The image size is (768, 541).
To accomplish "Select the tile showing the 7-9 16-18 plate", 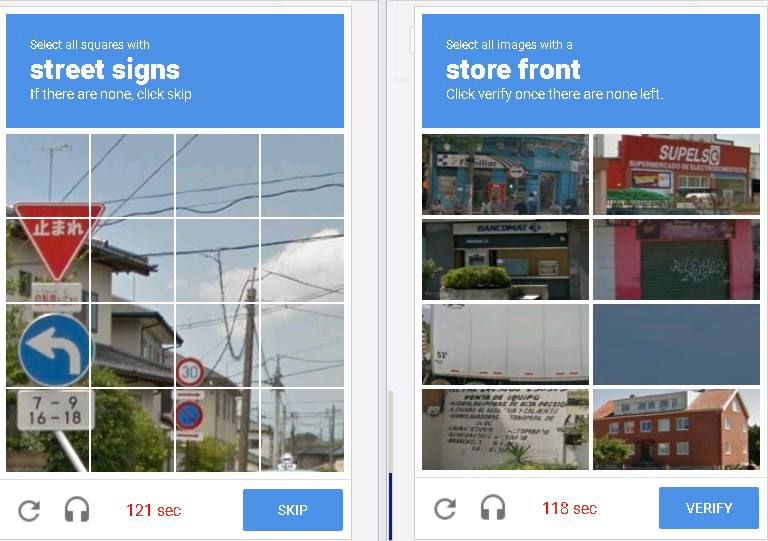I will [x=48, y=430].
